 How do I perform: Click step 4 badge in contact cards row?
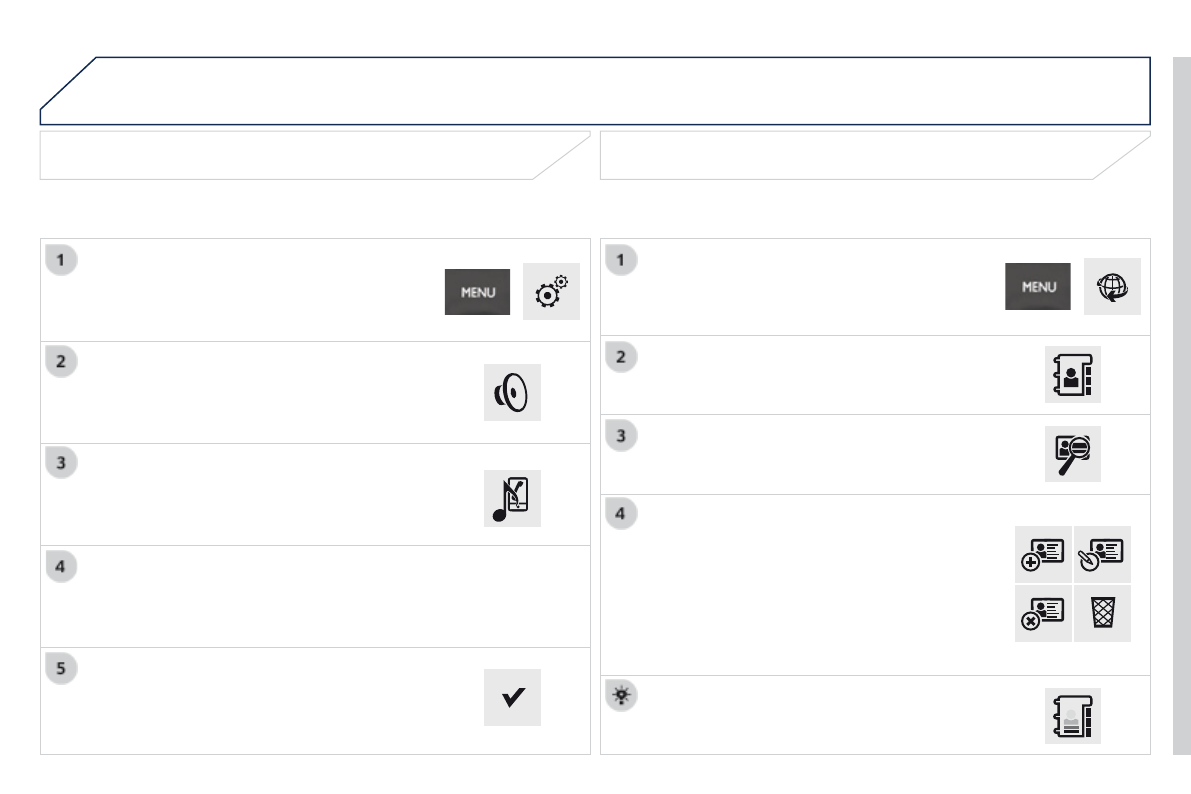pyautogui.click(x=621, y=515)
